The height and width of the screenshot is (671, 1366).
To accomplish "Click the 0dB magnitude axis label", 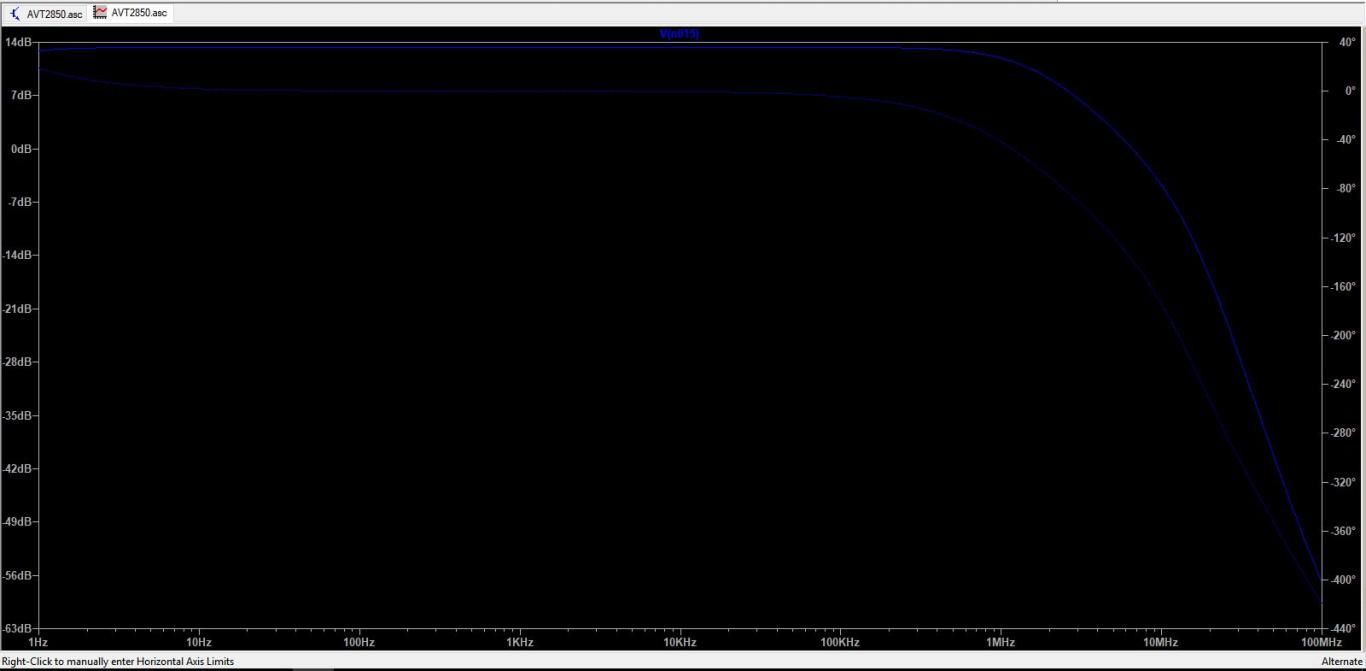I will click(22, 149).
